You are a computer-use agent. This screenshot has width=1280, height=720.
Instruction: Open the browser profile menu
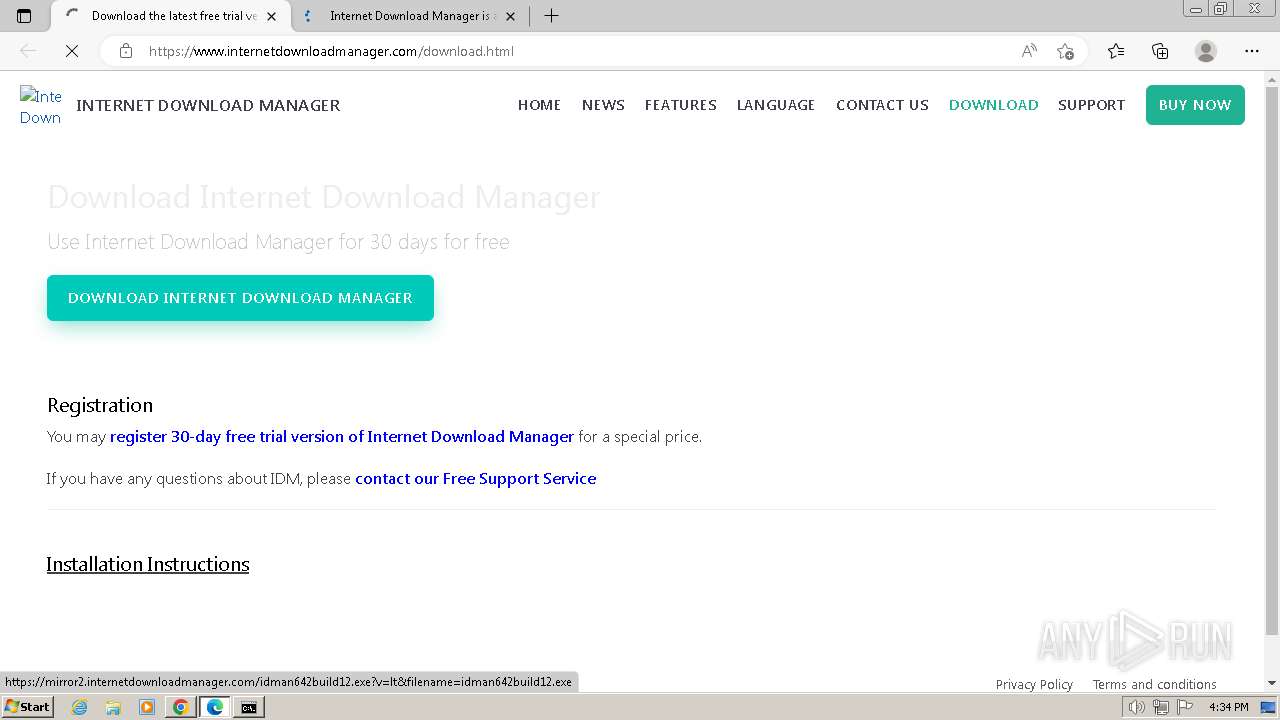tap(1206, 51)
